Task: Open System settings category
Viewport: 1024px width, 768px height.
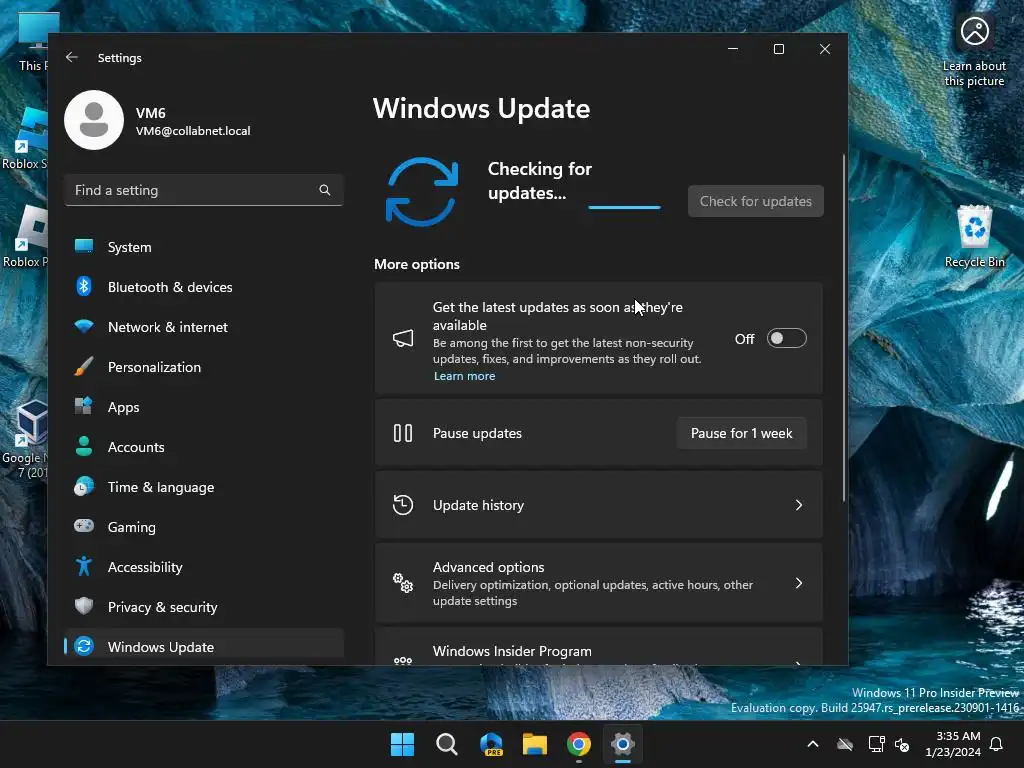Action: pyautogui.click(x=204, y=247)
